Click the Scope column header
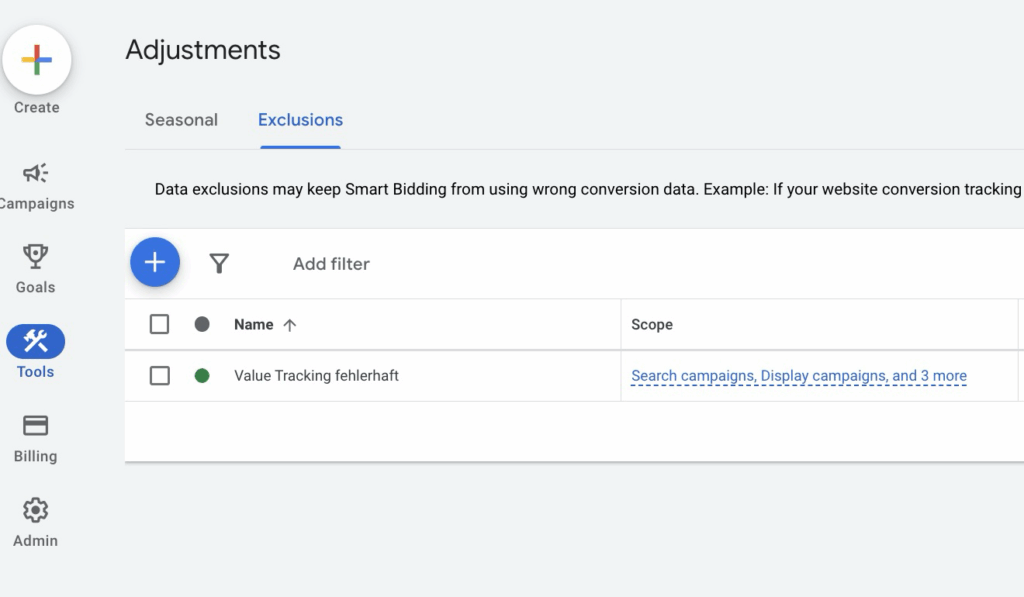Viewport: 1024px width, 597px height. point(652,325)
